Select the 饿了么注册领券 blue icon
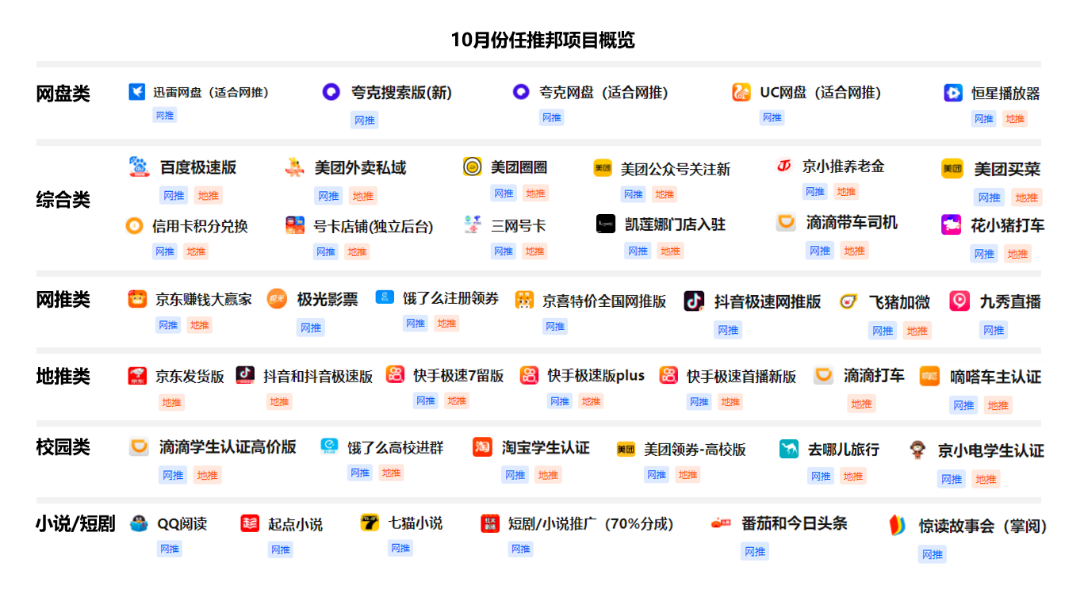This screenshot has height=602, width=1080. [x=384, y=298]
